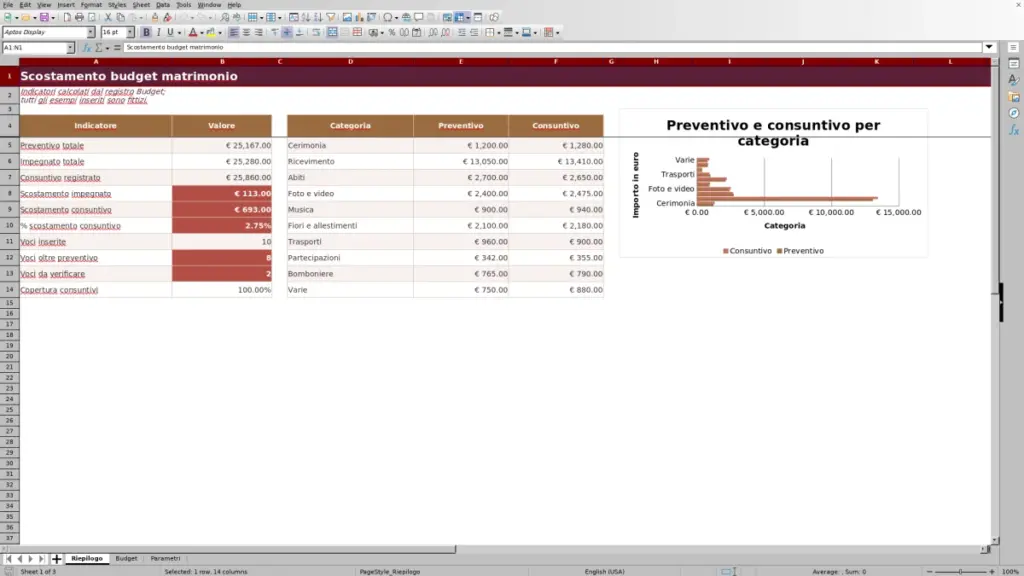Open the Sidebar Gallery panel
This screenshot has width=1024, height=576.
[1014, 97]
